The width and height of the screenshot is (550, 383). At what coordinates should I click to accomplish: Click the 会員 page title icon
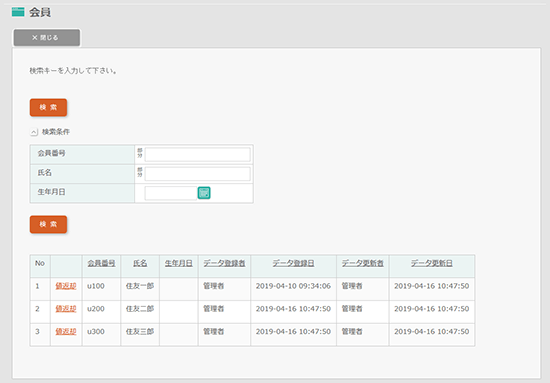pos(18,12)
